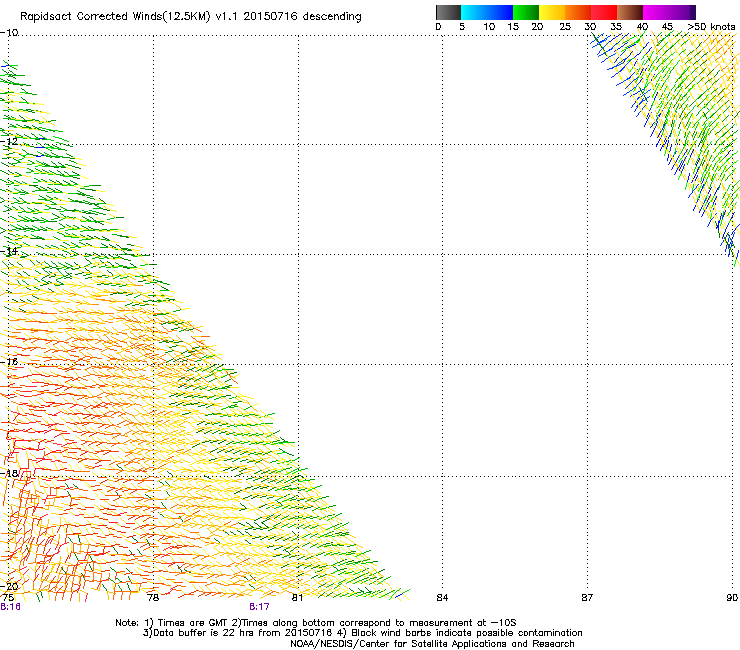The image size is (740, 650).
Task: Click the longitude axis label '87'
Action: pyautogui.click(x=587, y=598)
